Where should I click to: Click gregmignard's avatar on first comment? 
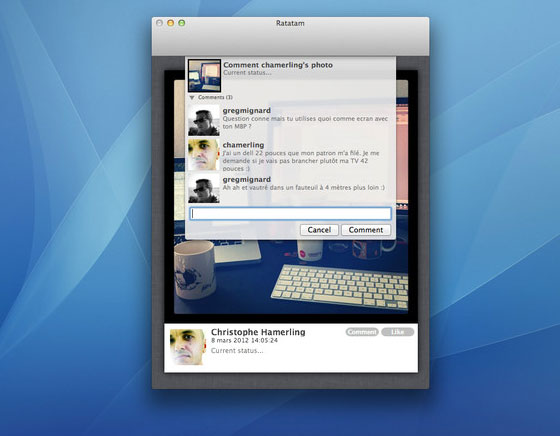(x=204, y=120)
